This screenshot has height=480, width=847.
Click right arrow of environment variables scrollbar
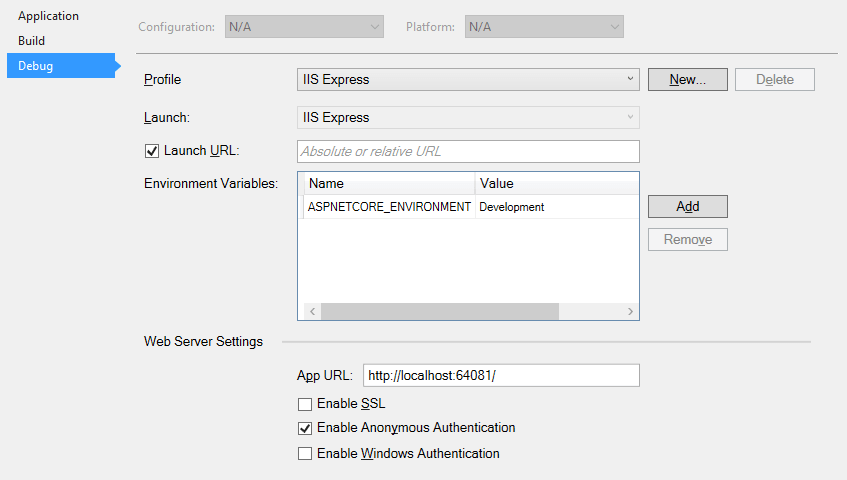point(630,312)
